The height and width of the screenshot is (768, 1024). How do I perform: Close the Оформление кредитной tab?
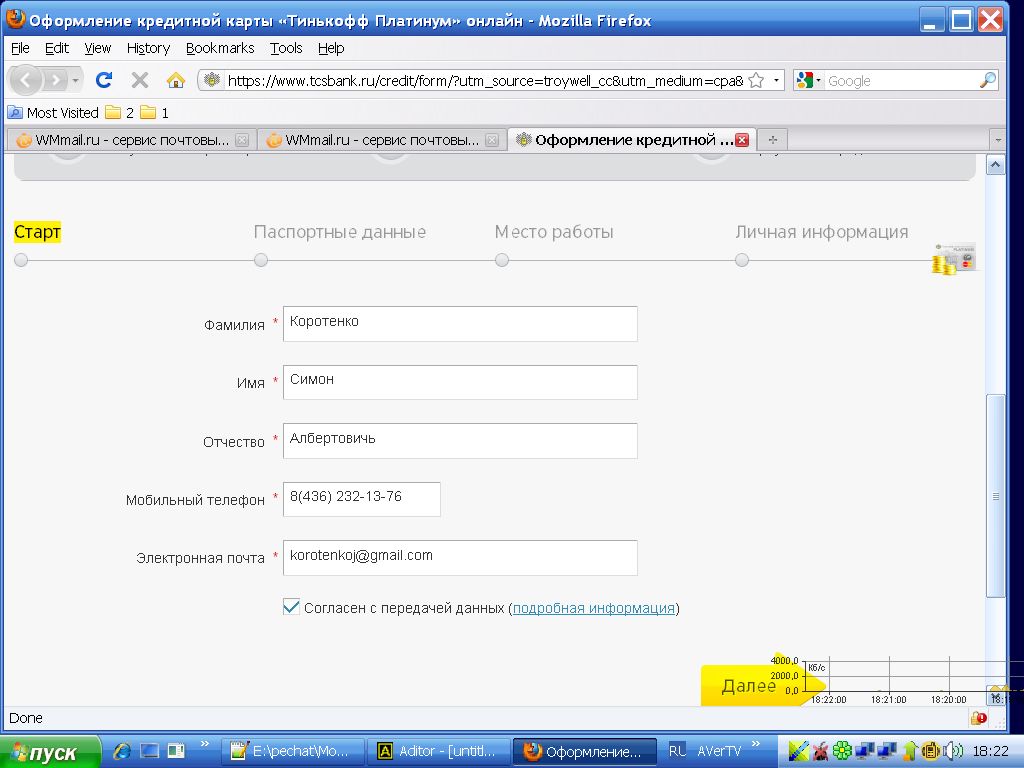click(x=742, y=140)
